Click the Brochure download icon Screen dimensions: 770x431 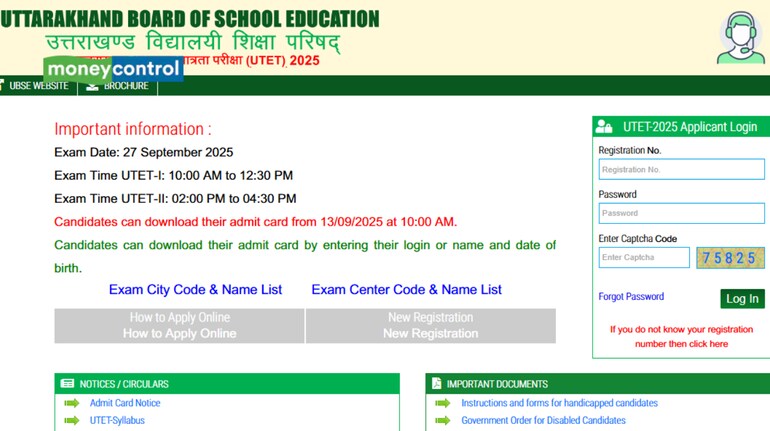pos(92,87)
